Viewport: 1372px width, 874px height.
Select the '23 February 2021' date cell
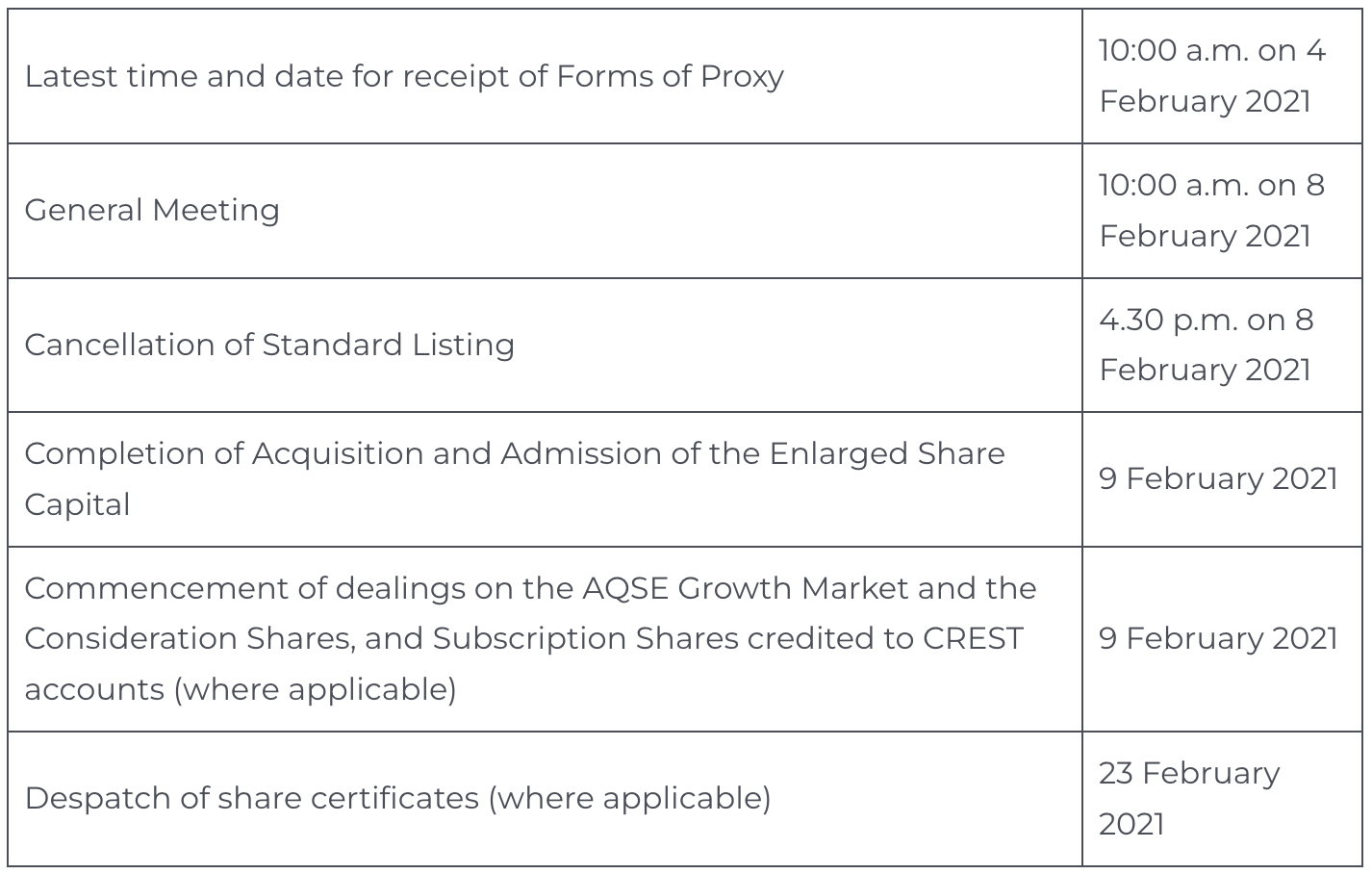(1189, 798)
